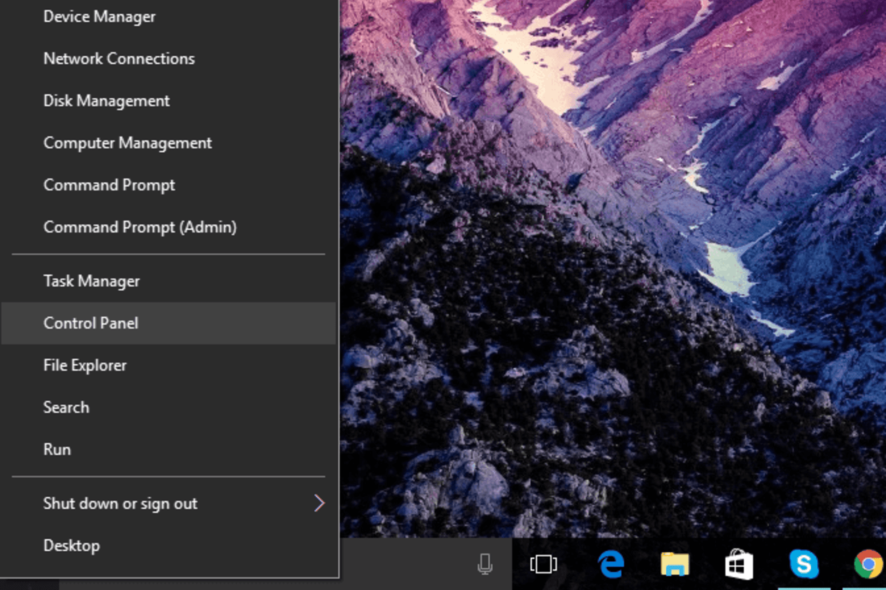Open File Explorer from the taskbar
Screen dimensions: 886x590
pyautogui.click(x=673, y=564)
